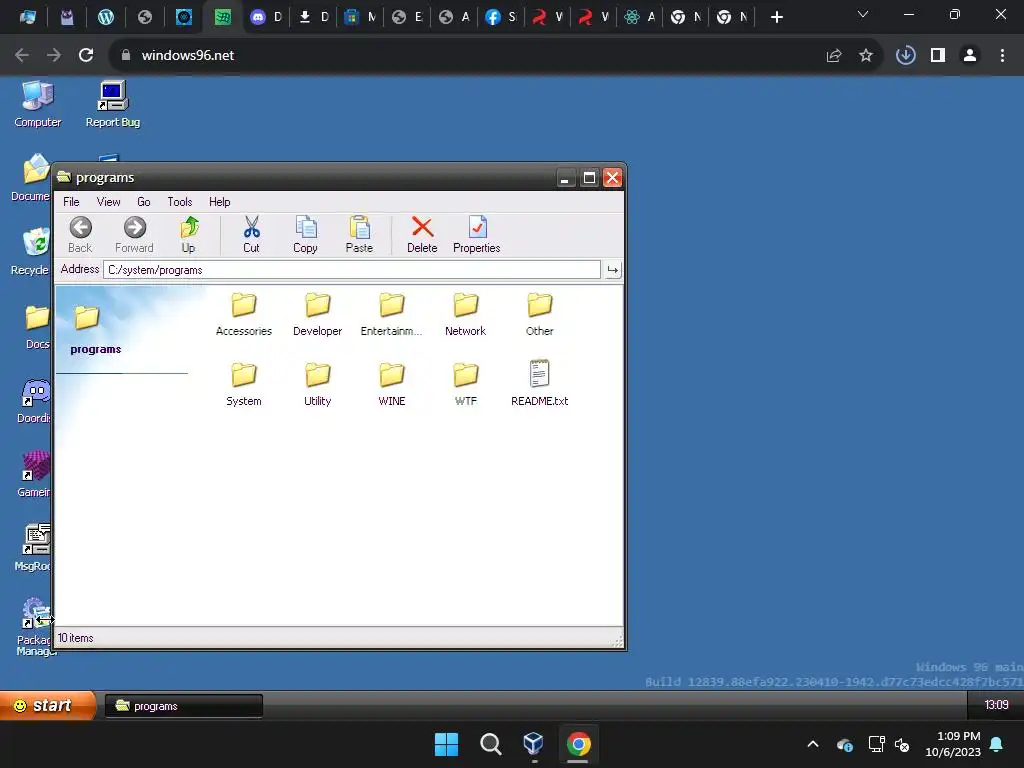
Task: Click the Copy toolbar icon
Action: (x=305, y=234)
